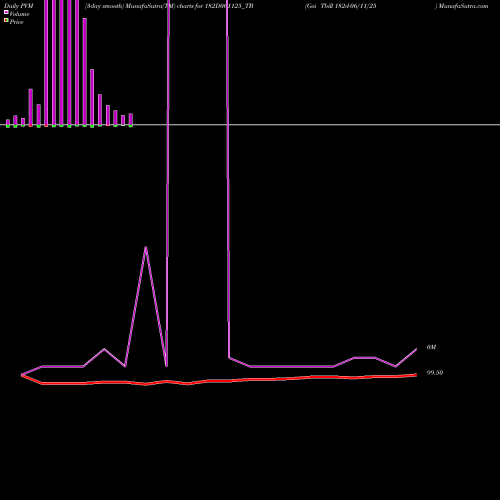The width and height of the screenshot is (500, 500).
Task: Select the 'Price' legend label
Action: click(16, 22)
